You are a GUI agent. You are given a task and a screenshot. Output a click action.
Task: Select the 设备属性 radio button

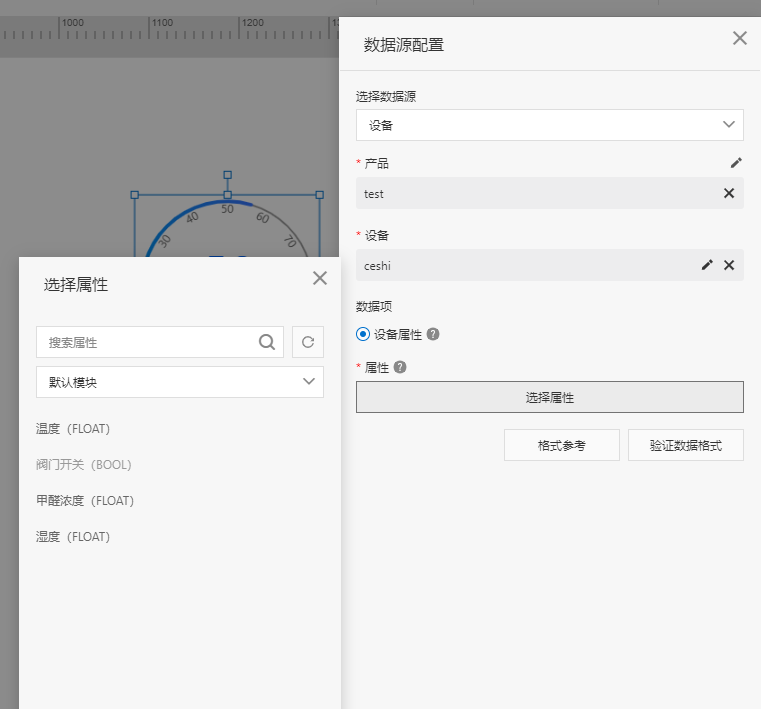click(x=363, y=334)
